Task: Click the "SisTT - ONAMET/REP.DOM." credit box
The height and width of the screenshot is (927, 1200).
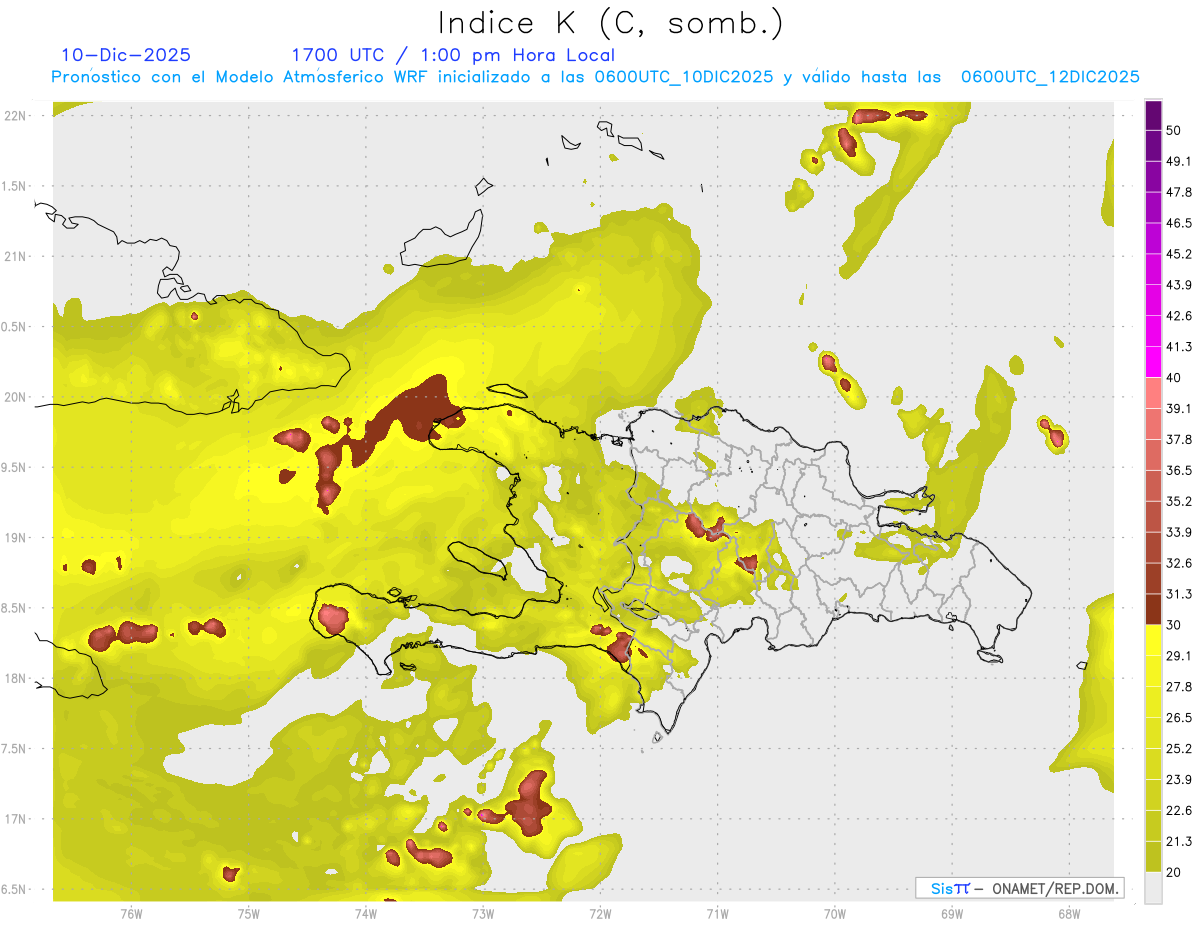Action: click(x=1019, y=888)
